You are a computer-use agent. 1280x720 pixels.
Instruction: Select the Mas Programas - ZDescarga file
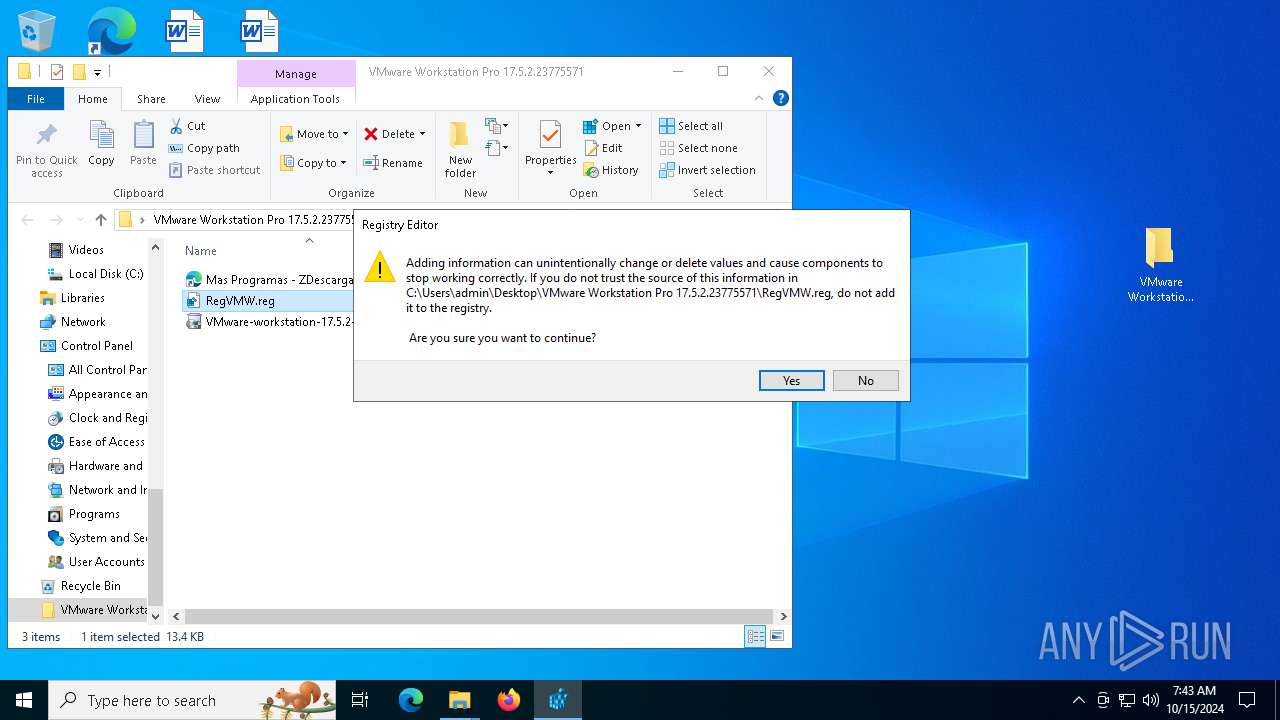[x=270, y=280]
